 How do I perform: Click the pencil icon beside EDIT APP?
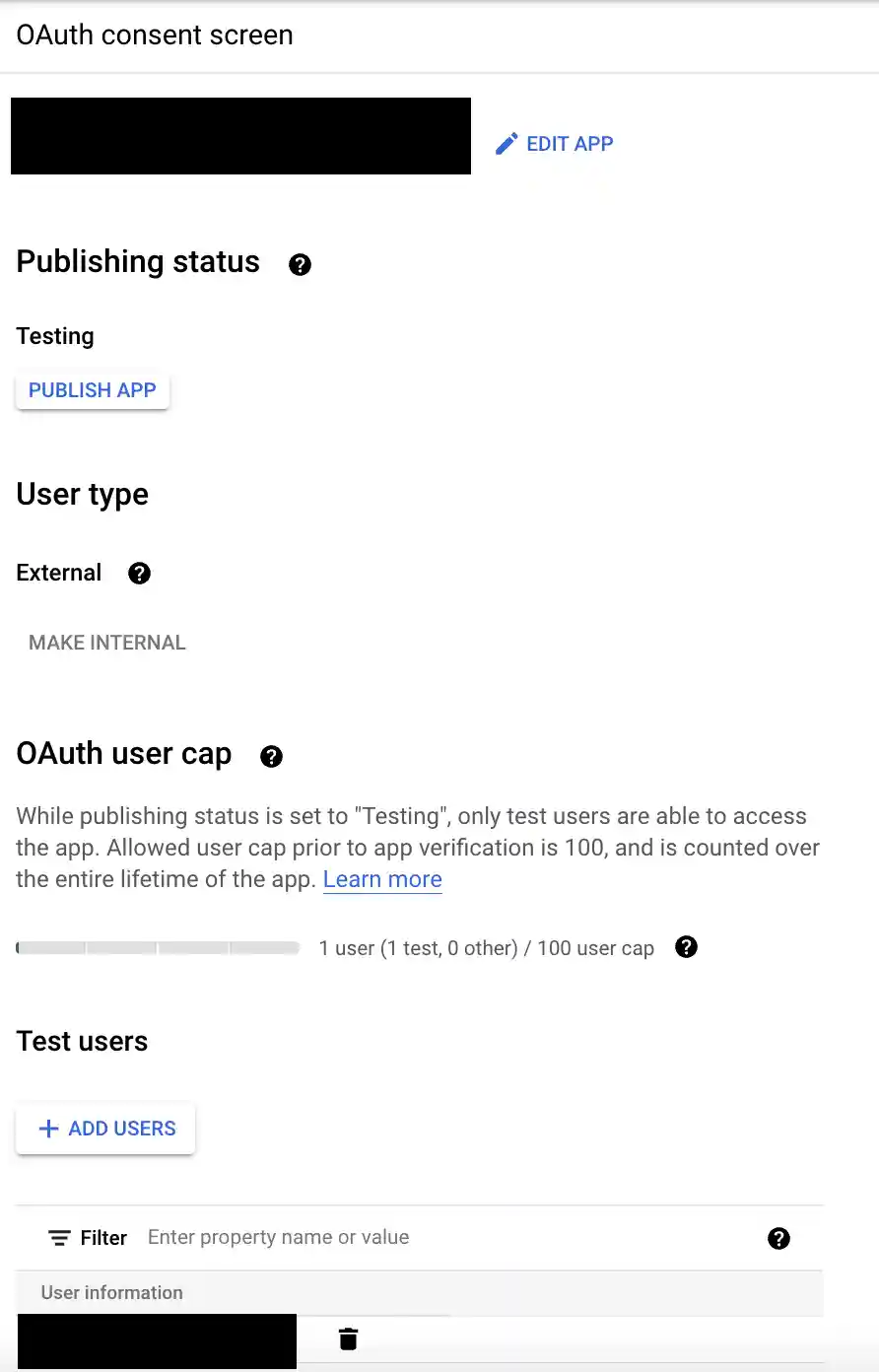pos(507,143)
